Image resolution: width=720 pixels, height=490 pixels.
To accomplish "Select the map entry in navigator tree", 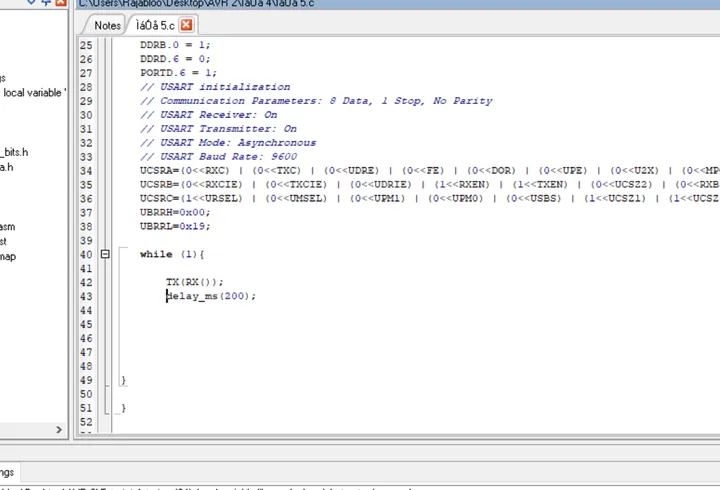I will tap(8, 256).
